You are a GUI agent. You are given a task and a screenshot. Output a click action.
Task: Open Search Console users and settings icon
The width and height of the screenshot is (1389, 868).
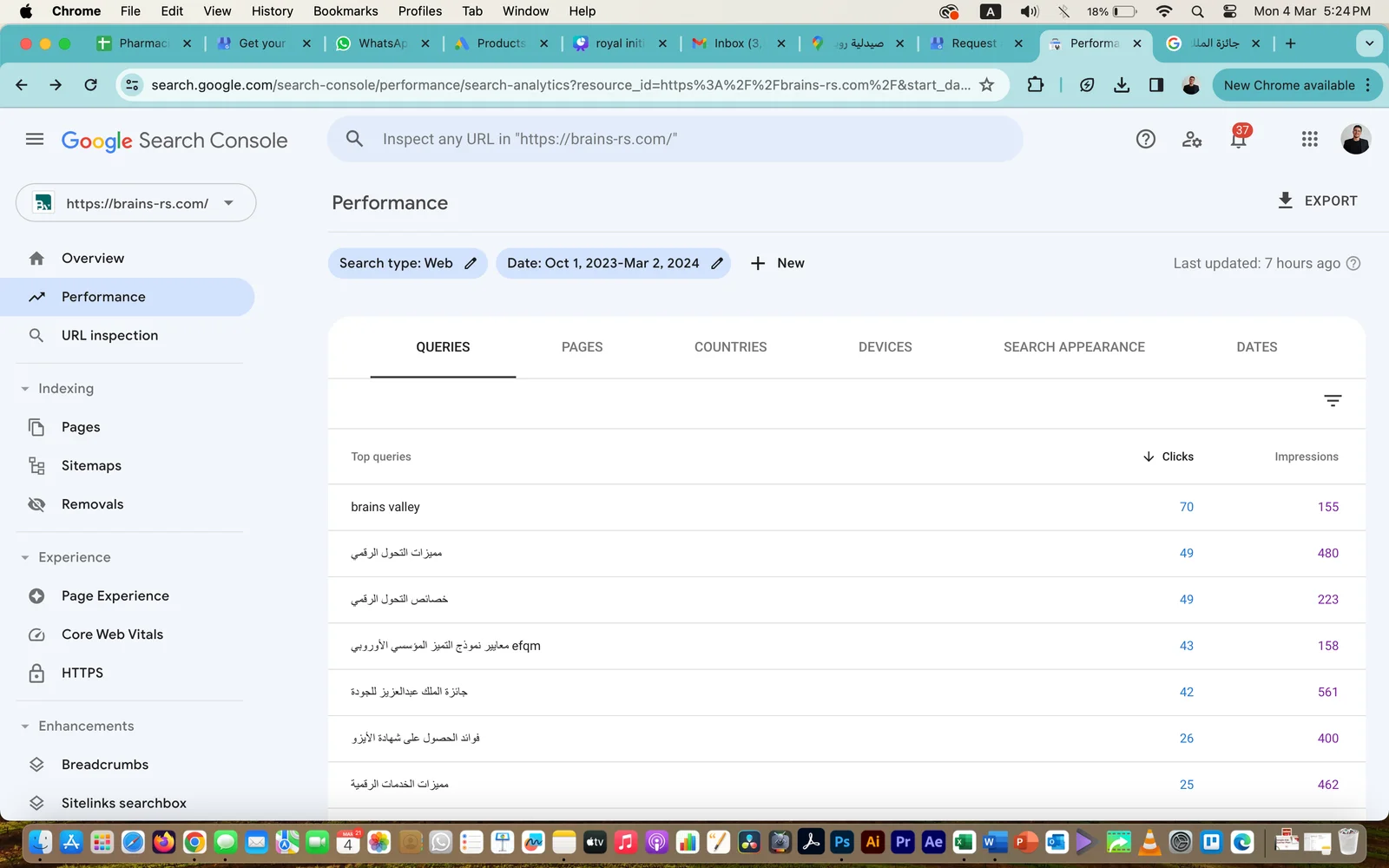coord(1192,139)
